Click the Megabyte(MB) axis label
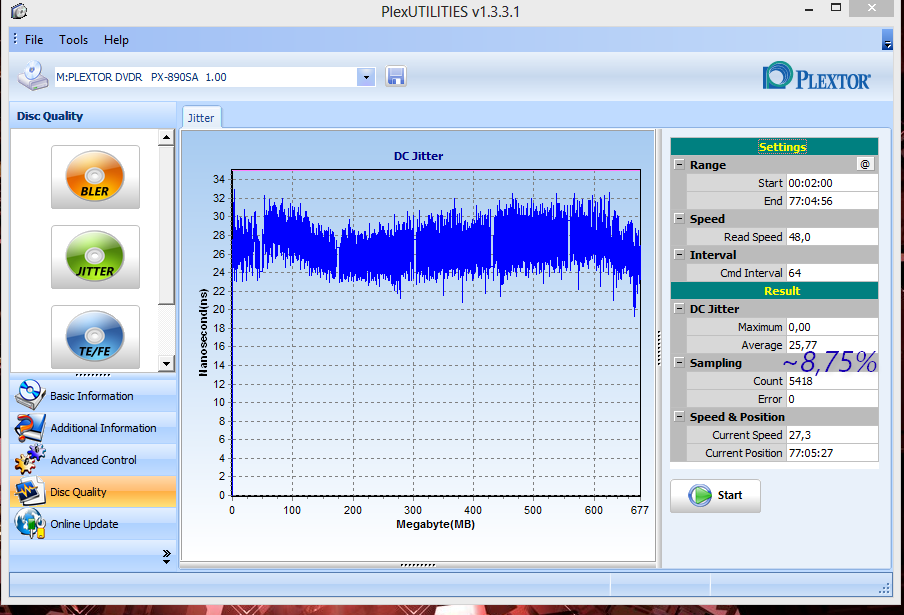The width and height of the screenshot is (904, 615). [435, 524]
